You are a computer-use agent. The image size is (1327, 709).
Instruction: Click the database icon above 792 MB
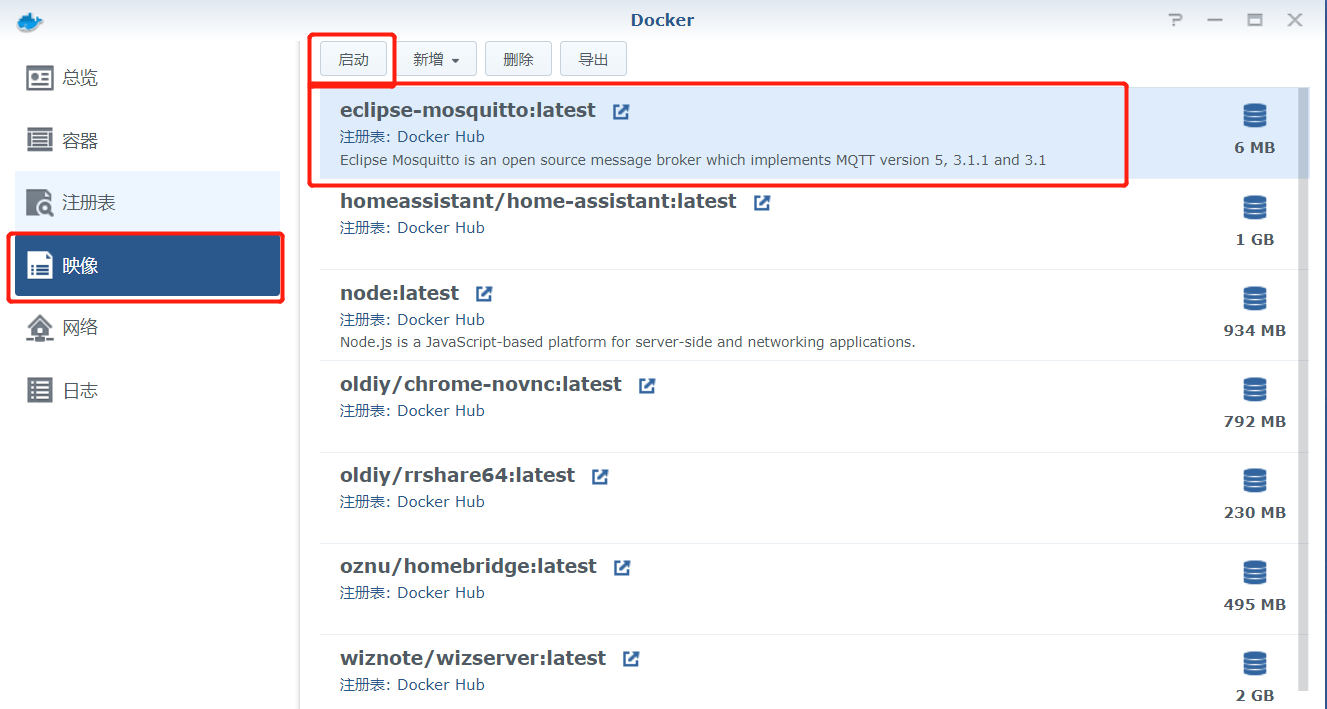(1255, 390)
